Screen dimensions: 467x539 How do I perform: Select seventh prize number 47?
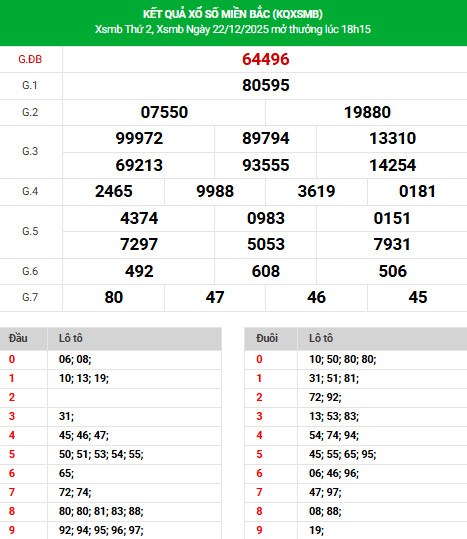point(215,297)
